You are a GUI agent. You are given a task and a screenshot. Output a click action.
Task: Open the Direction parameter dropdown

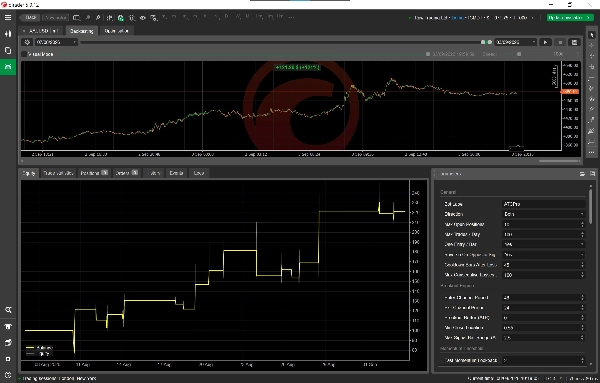pyautogui.click(x=543, y=214)
